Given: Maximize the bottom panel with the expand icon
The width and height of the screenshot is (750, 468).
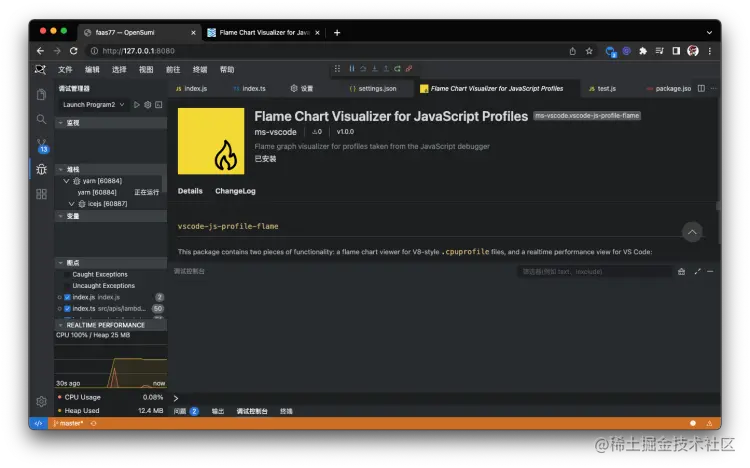Looking at the screenshot, I should click(697, 271).
